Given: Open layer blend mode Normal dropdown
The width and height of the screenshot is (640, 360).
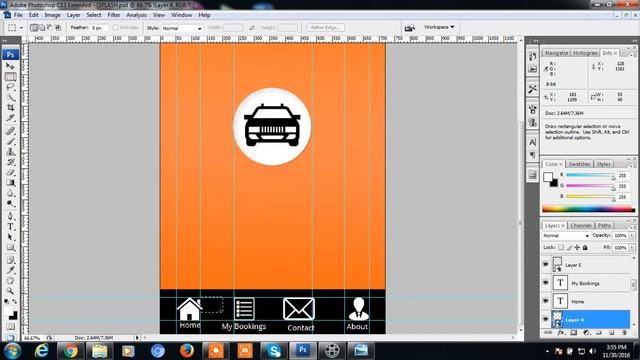Looking at the screenshot, I should pyautogui.click(x=566, y=236).
